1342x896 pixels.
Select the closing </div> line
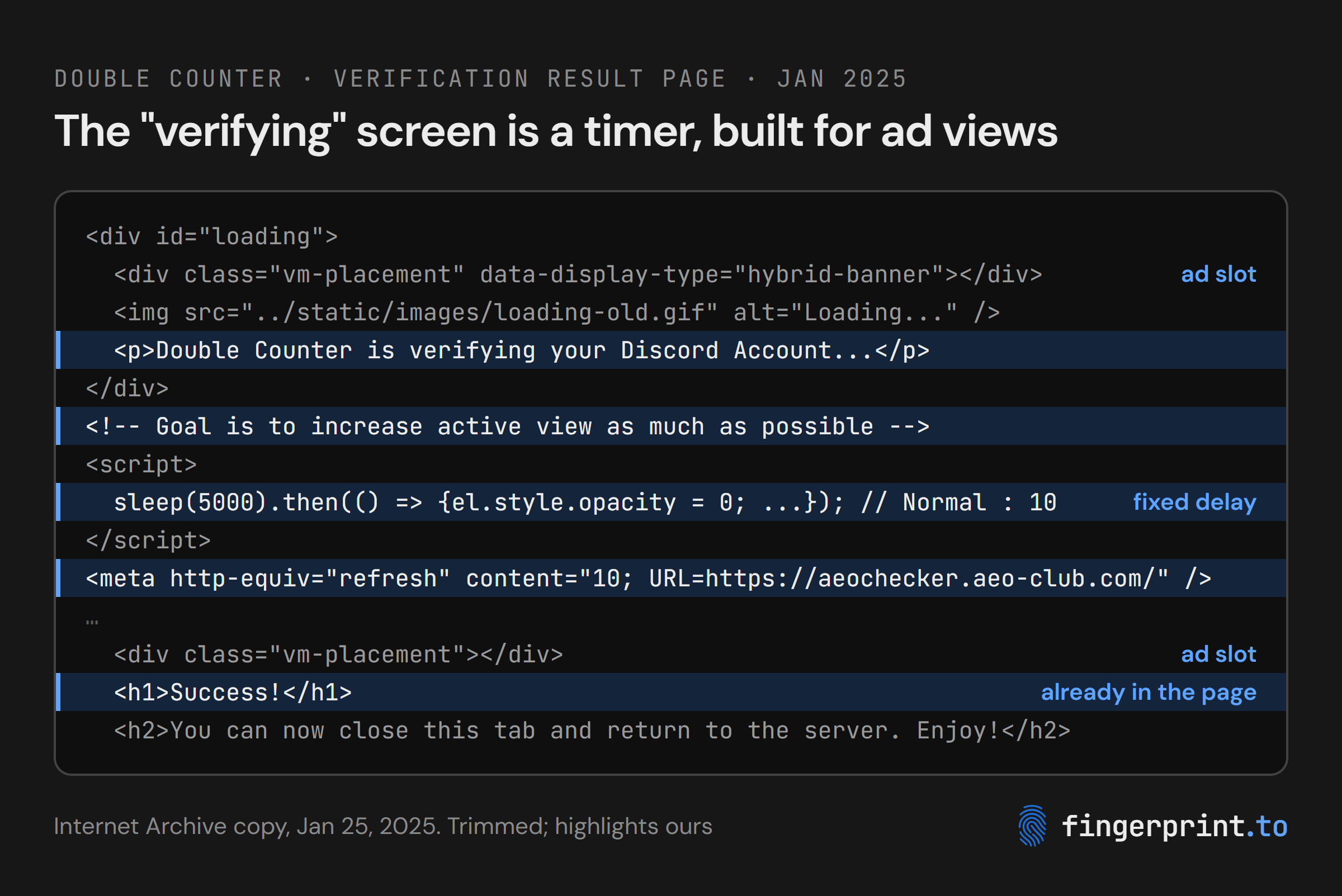click(x=127, y=388)
